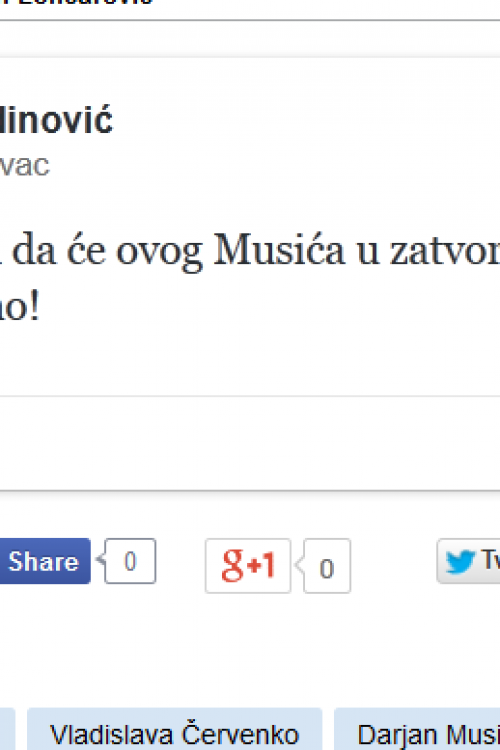The image size is (500, 750).
Task: Click the empty area below comment divider
Action: tap(250, 442)
